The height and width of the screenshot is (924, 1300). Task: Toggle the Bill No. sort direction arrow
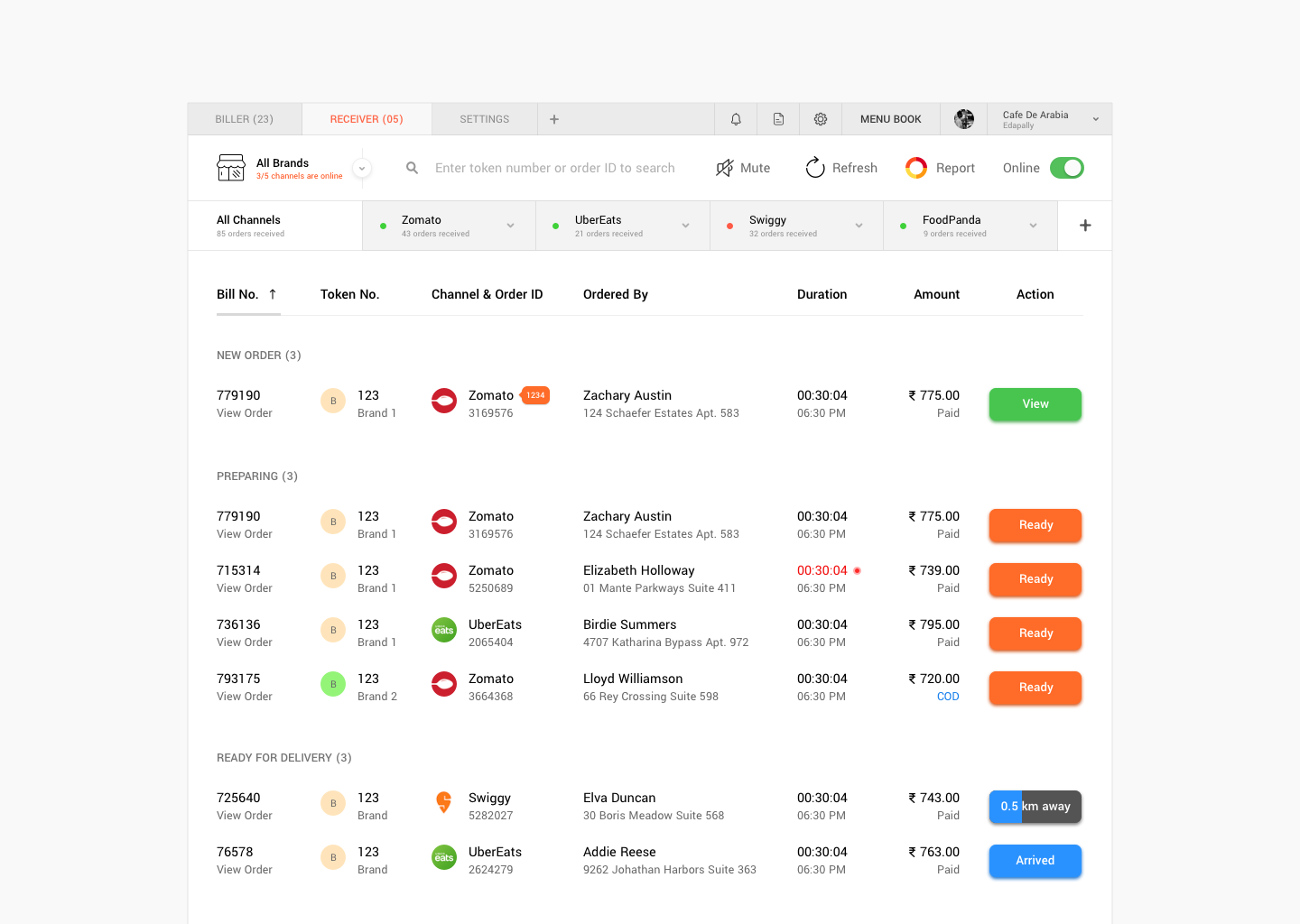tap(273, 294)
